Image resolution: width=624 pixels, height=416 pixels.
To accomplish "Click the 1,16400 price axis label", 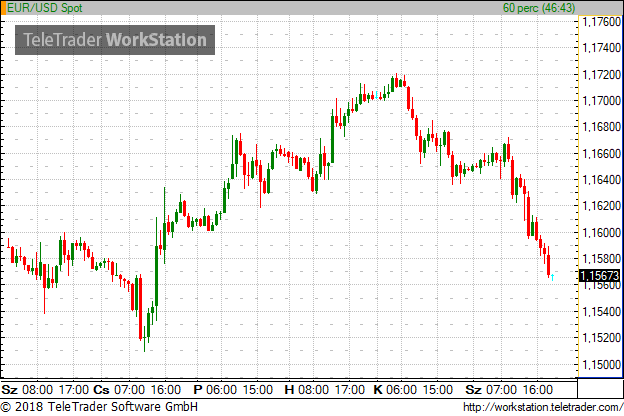I will click(601, 180).
